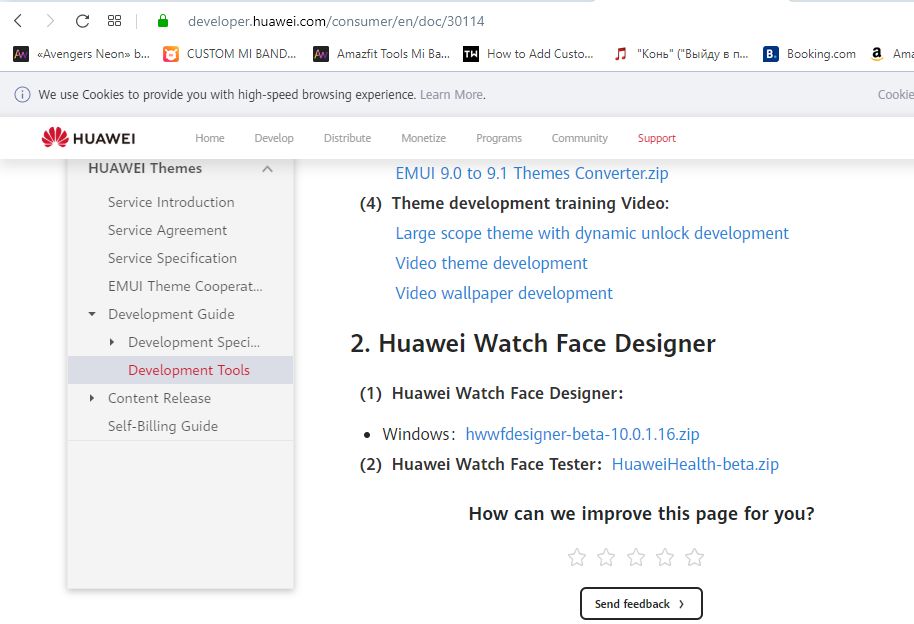The height and width of the screenshot is (624, 914).
Task: Click the Learn More cookie link
Action: 452,94
